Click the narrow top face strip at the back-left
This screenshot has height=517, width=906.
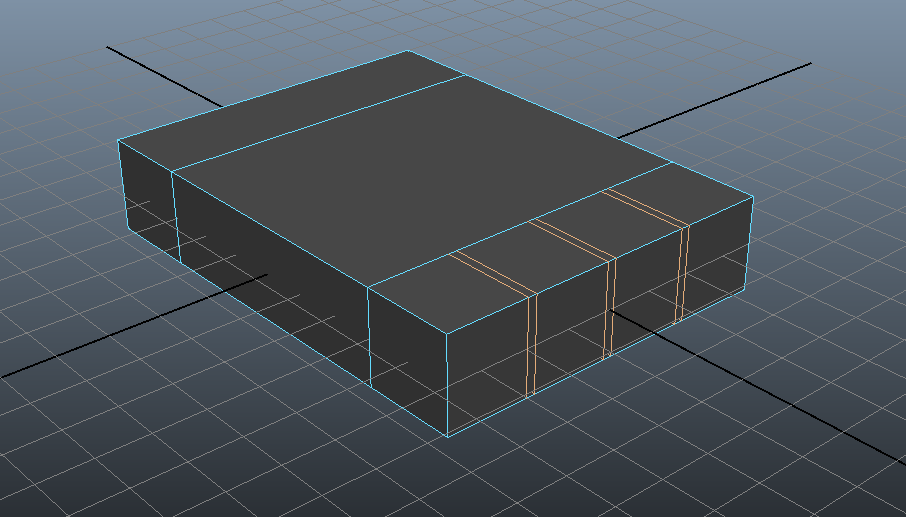[x=290, y=112]
